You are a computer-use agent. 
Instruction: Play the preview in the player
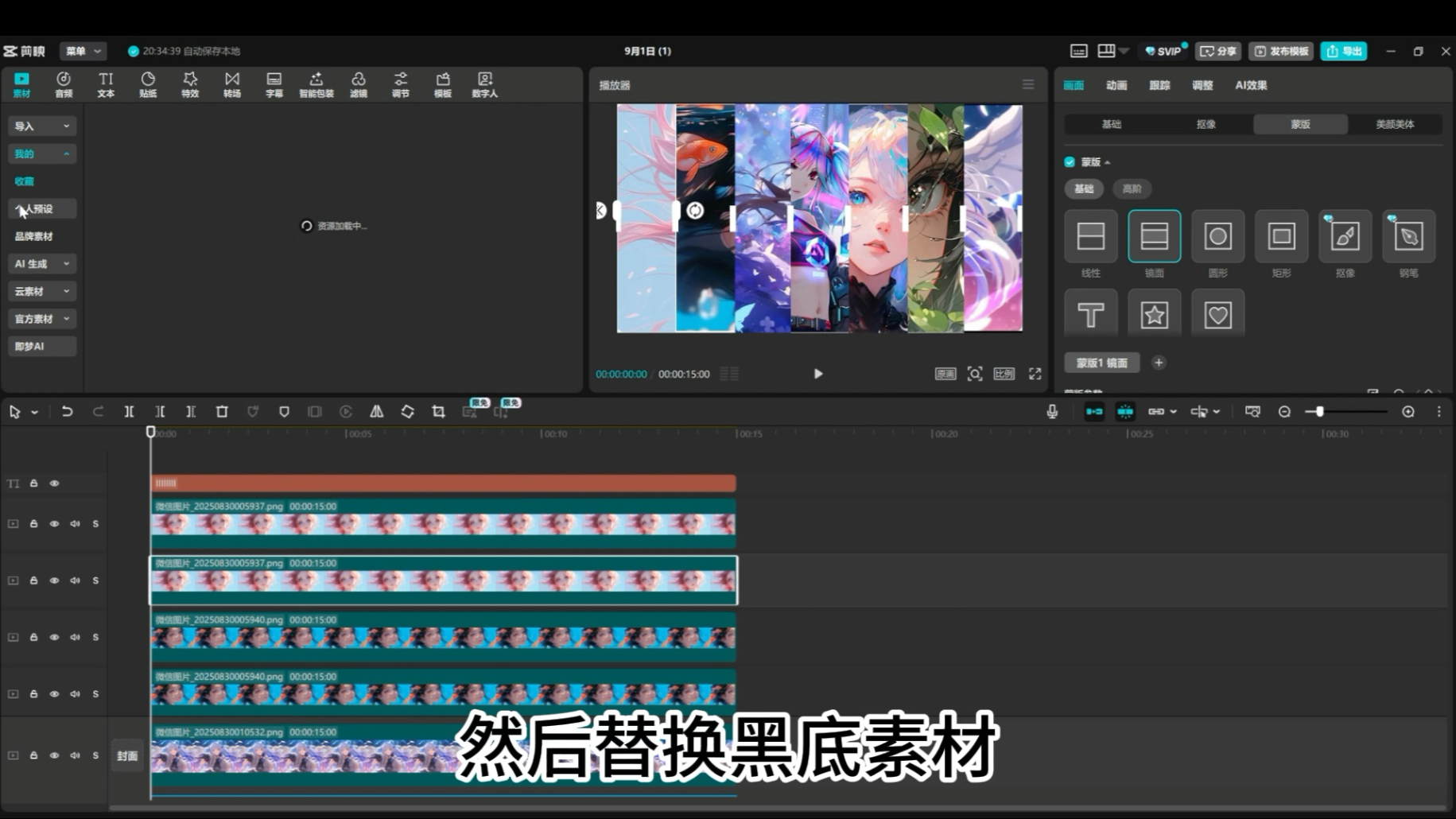pyautogui.click(x=818, y=374)
